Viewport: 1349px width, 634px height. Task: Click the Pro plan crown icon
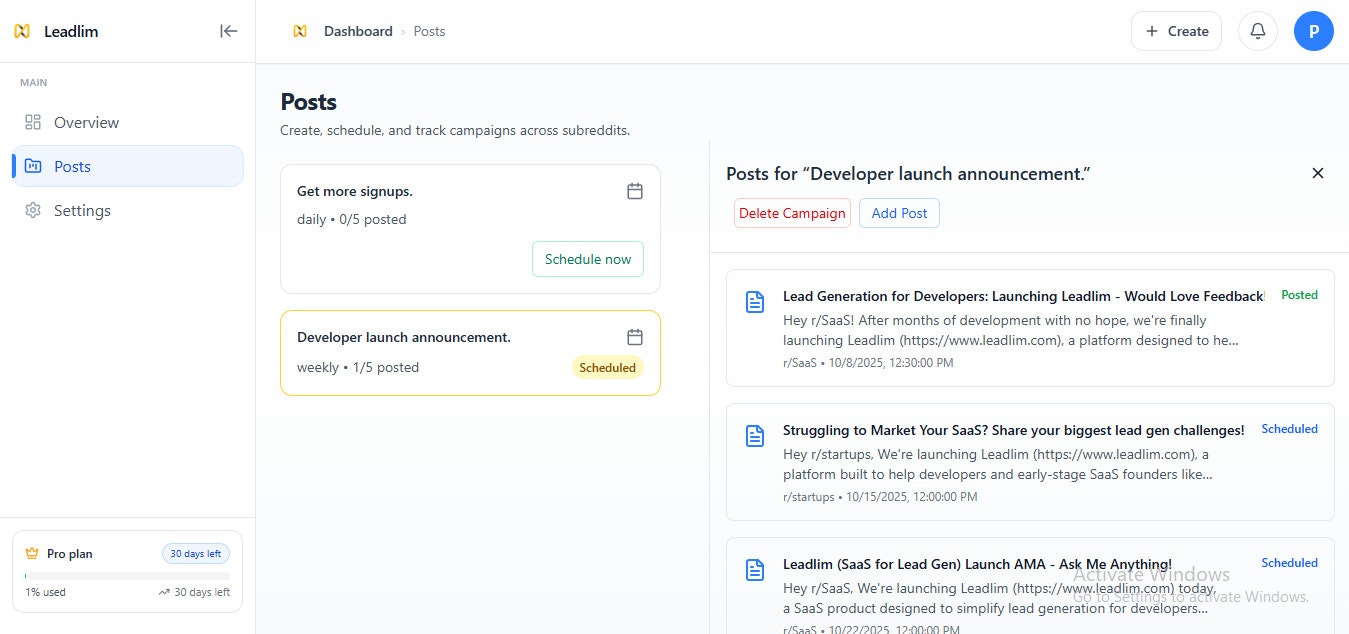[32, 553]
